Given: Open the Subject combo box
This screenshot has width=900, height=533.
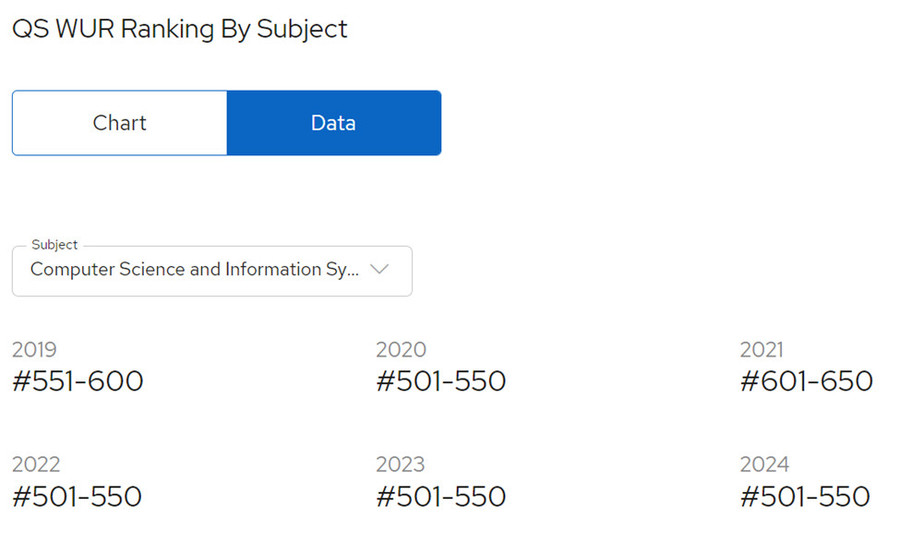Looking at the screenshot, I should point(212,271).
